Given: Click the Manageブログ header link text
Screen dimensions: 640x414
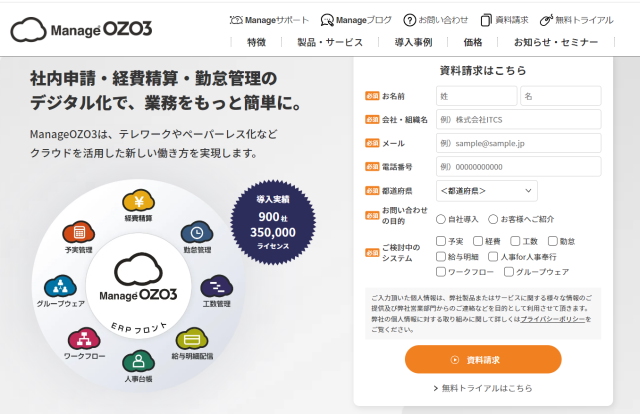Looking at the screenshot, I should pos(364,20).
